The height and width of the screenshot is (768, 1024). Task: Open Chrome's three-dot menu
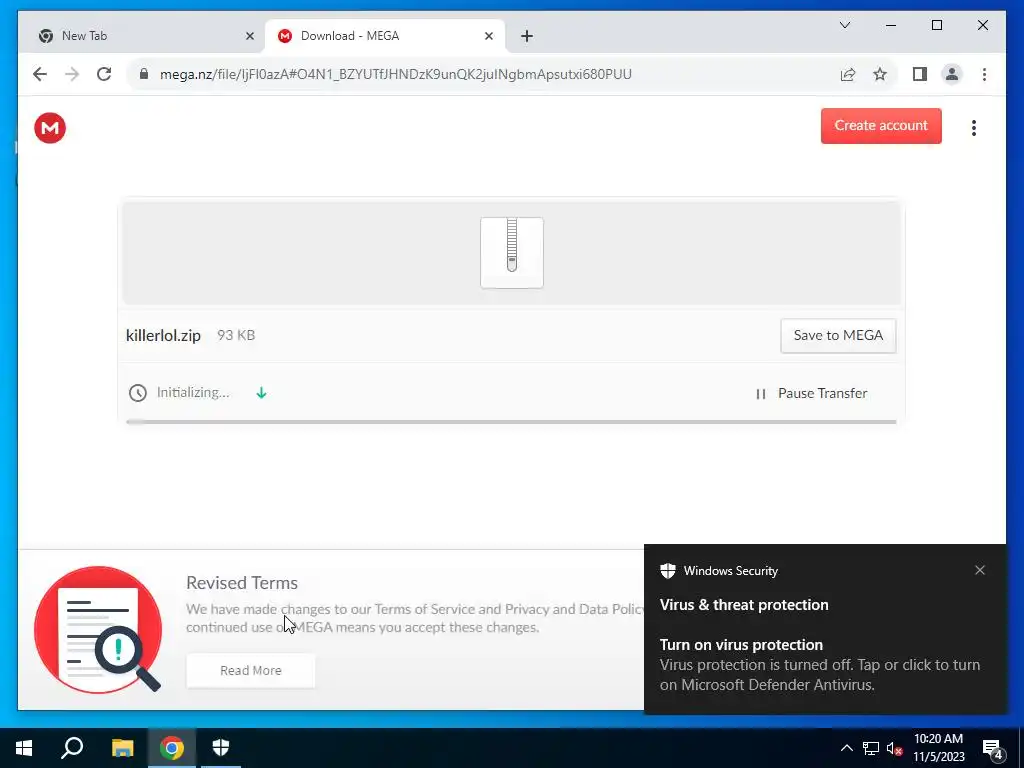click(x=984, y=74)
